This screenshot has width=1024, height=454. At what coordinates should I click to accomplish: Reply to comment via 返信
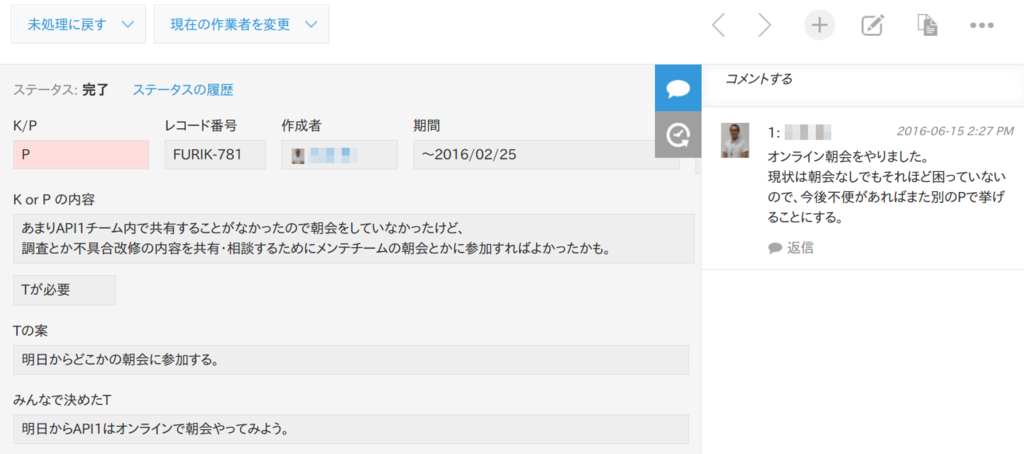point(791,248)
